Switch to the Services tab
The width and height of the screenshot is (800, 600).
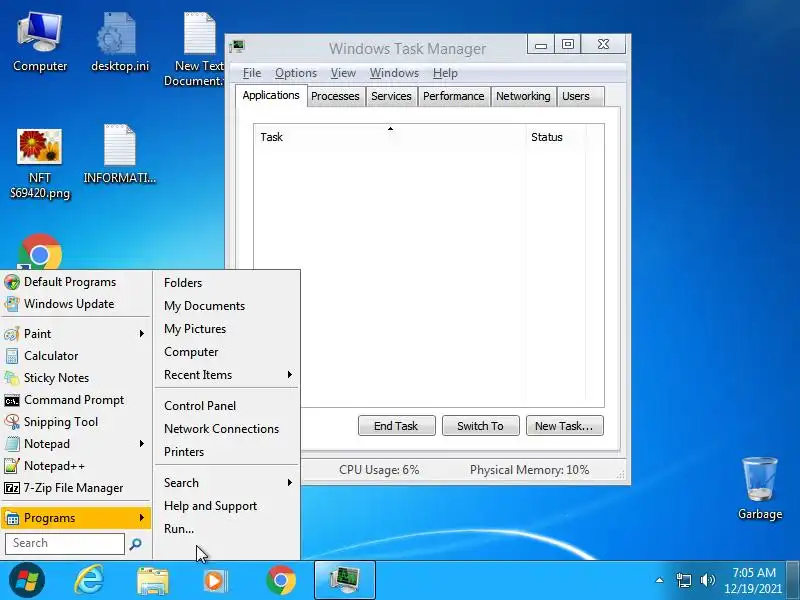(391, 96)
